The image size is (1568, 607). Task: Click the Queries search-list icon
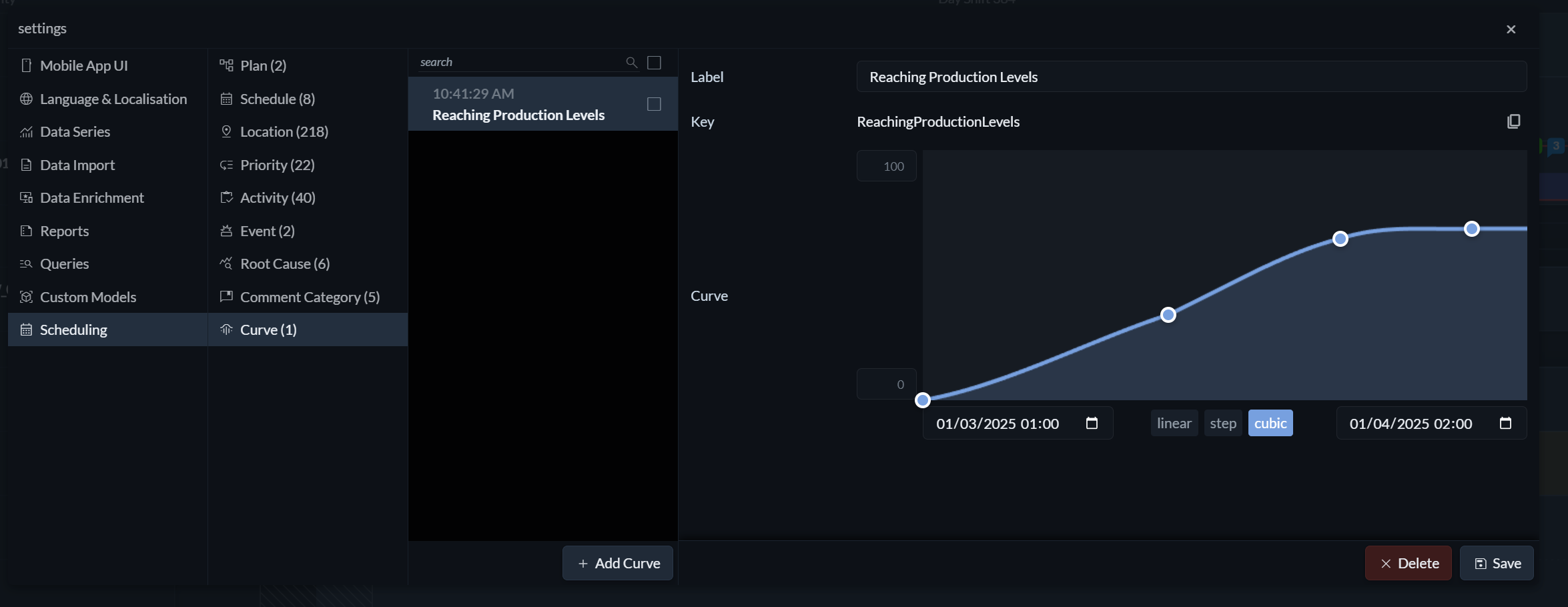coord(27,263)
